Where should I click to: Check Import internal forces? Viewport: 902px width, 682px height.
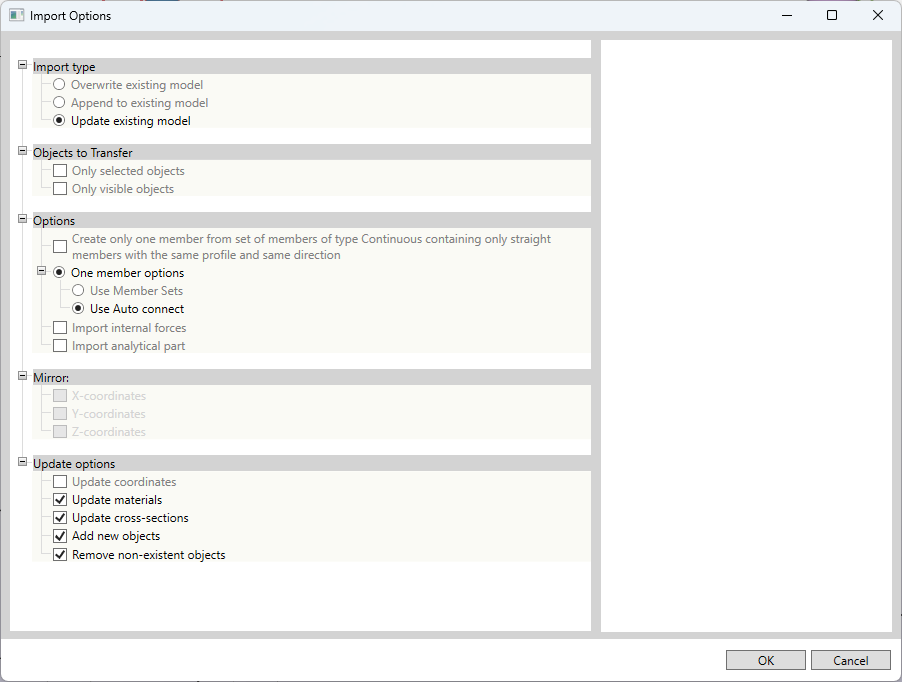pyautogui.click(x=59, y=328)
